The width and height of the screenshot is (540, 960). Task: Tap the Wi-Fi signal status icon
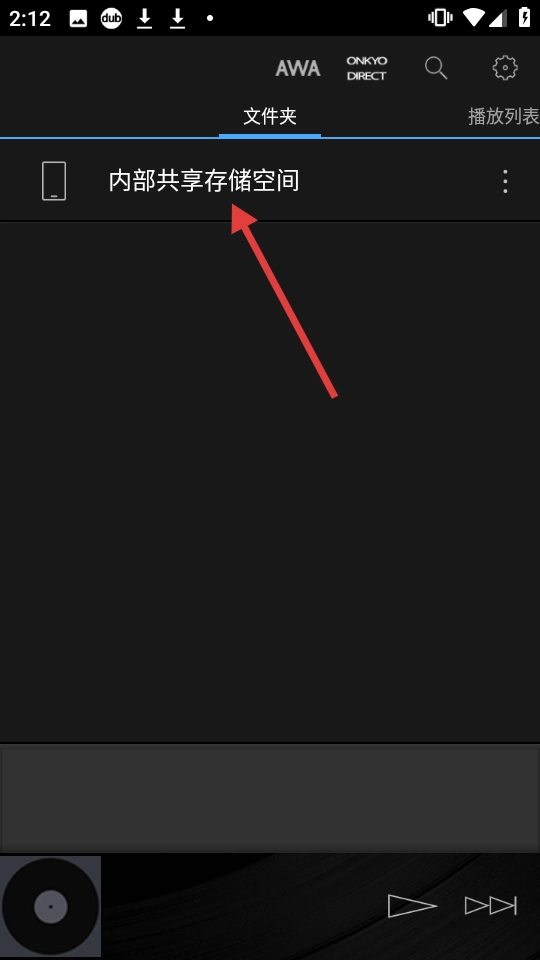point(474,18)
